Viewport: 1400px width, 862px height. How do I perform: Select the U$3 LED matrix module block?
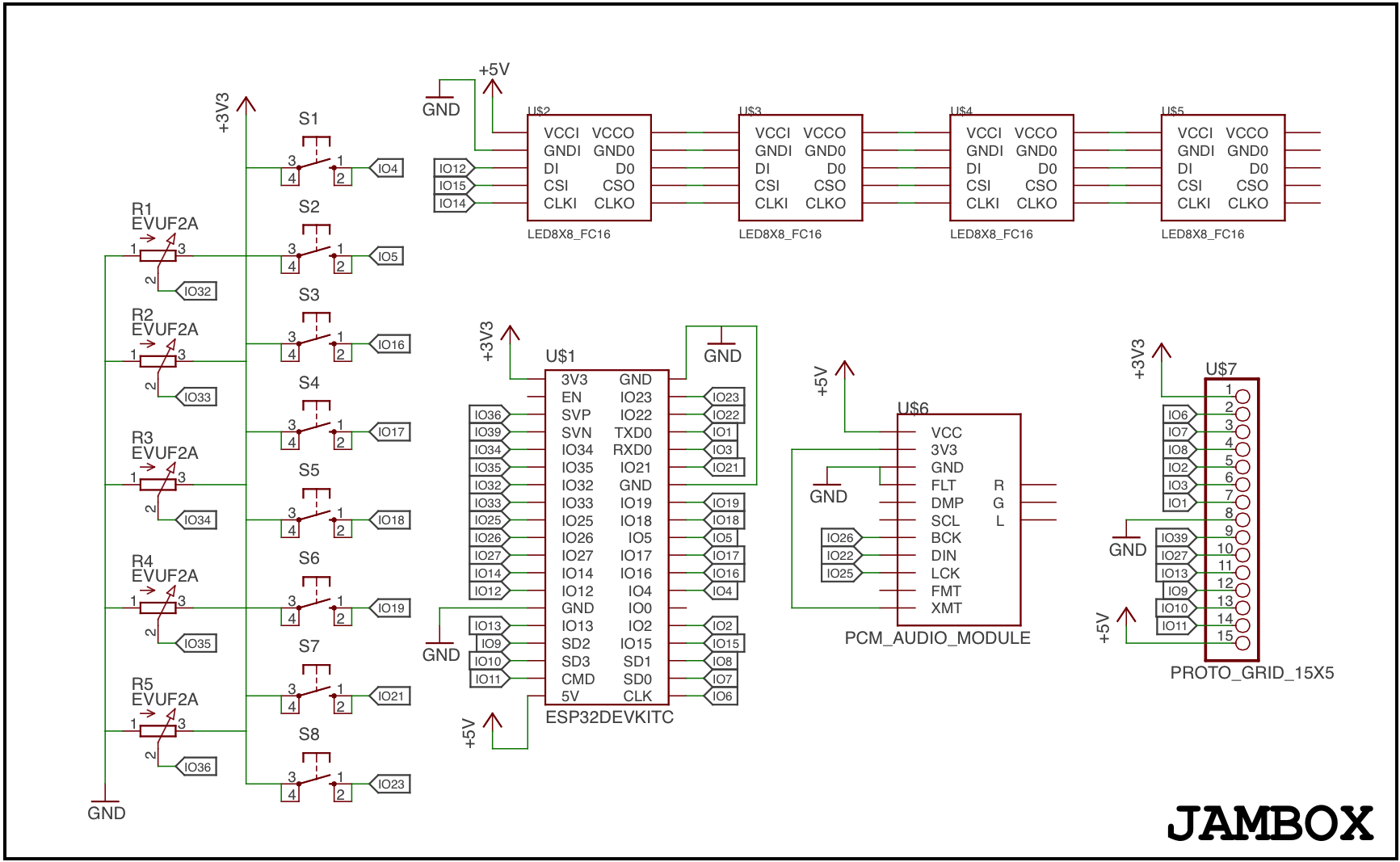(800, 167)
